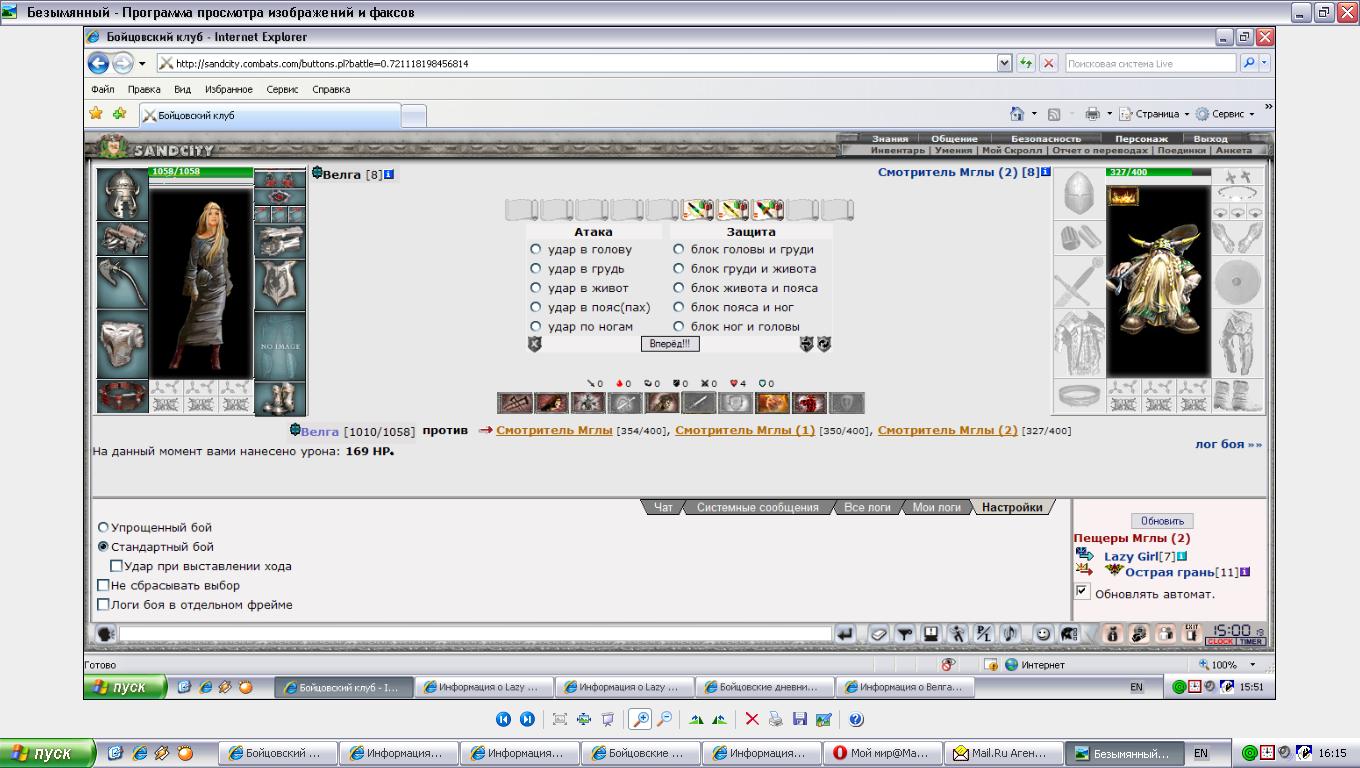Open the address bar history dropdown

[x=1005, y=63]
